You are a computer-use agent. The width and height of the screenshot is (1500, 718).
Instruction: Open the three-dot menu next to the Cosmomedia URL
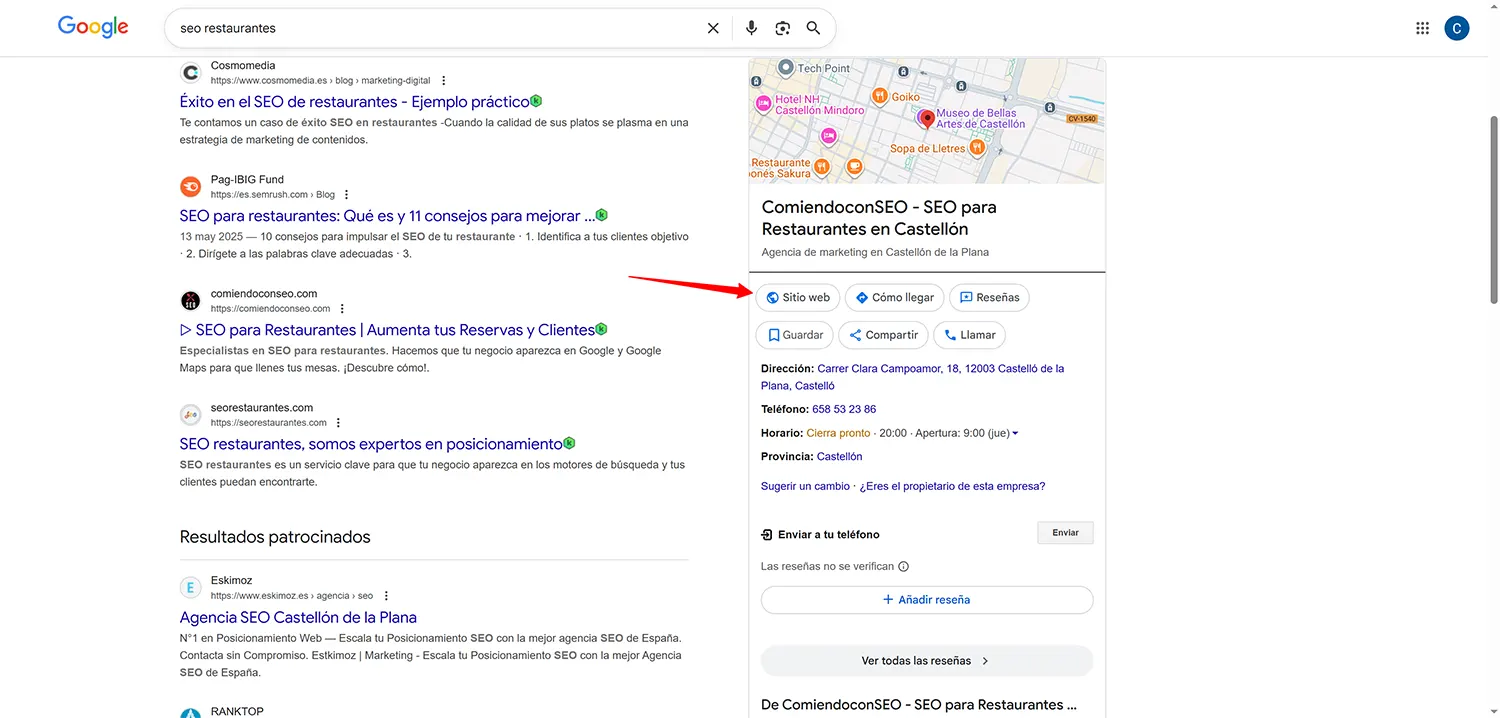[x=444, y=81]
